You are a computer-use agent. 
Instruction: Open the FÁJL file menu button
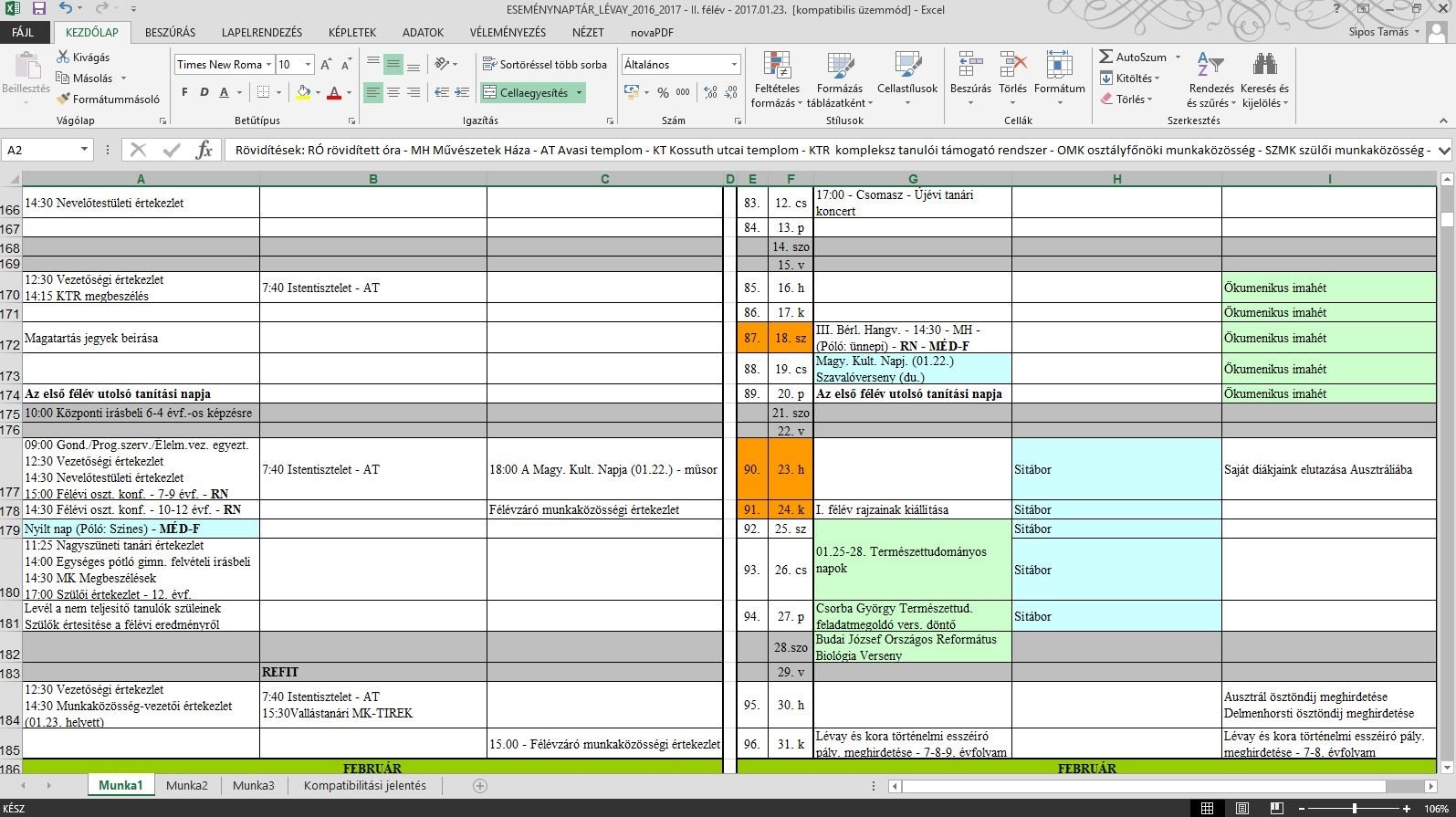(x=23, y=32)
